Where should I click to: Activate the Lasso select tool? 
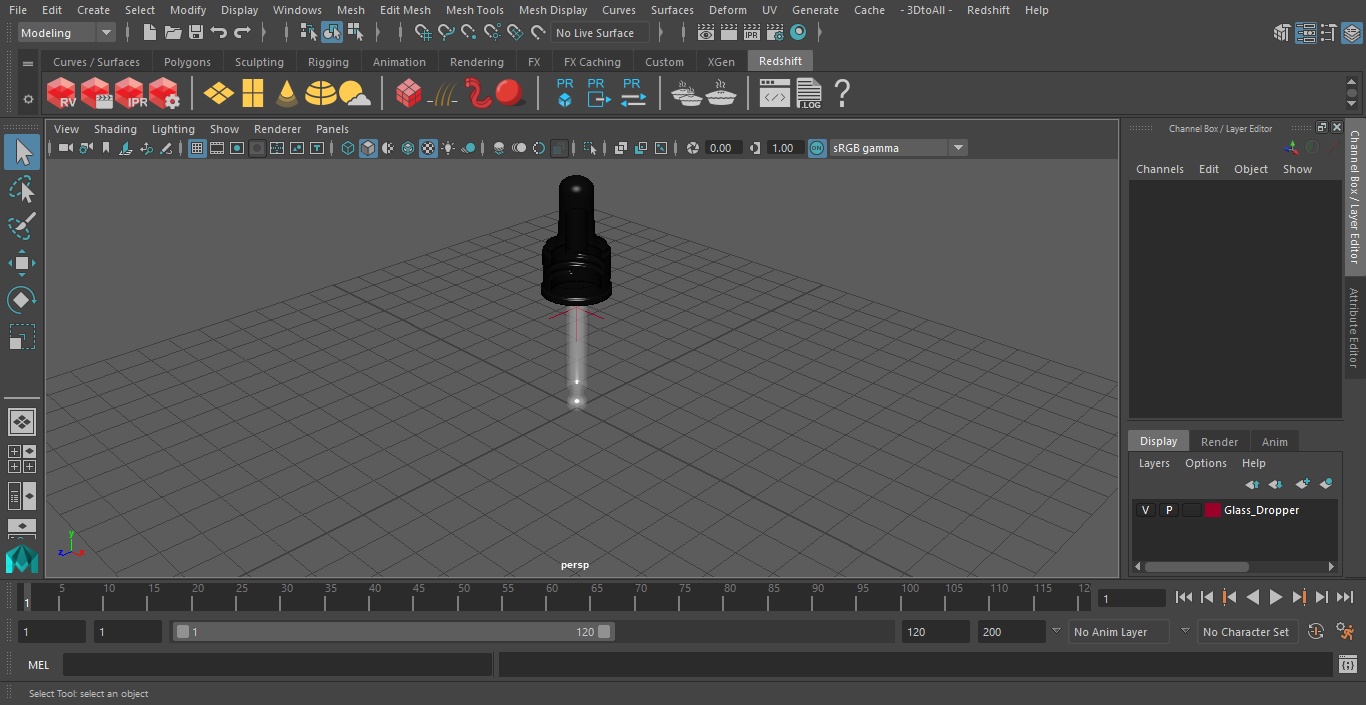(22, 189)
